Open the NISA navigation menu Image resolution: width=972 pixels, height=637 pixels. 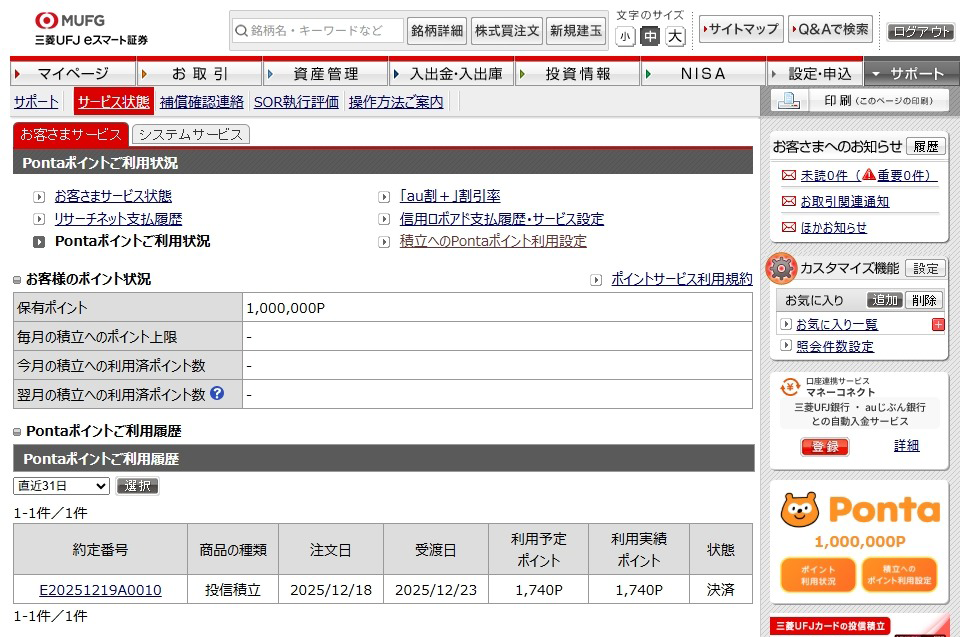[x=703, y=74]
